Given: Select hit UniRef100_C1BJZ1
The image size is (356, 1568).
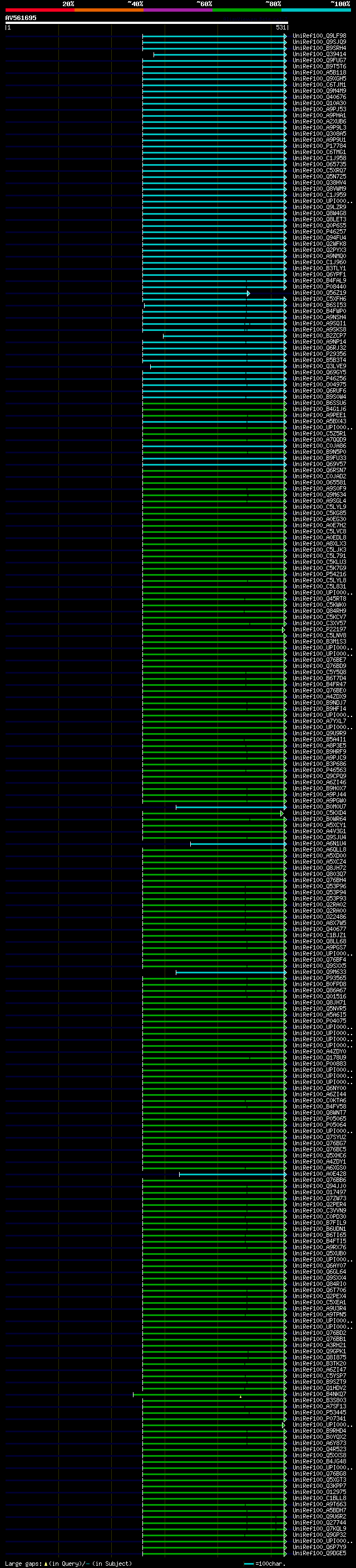Looking at the screenshot, I should point(319,935).
